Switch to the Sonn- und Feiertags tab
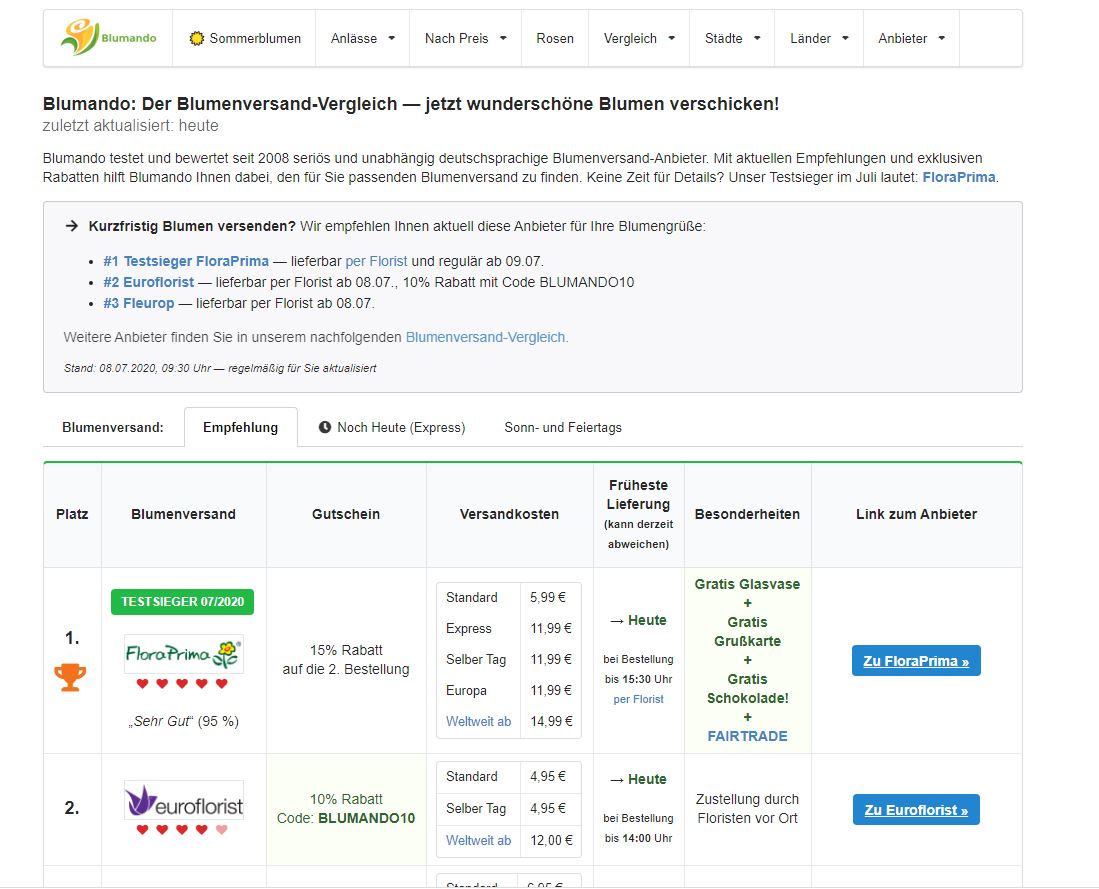Image resolution: width=1099 pixels, height=889 pixels. [563, 427]
